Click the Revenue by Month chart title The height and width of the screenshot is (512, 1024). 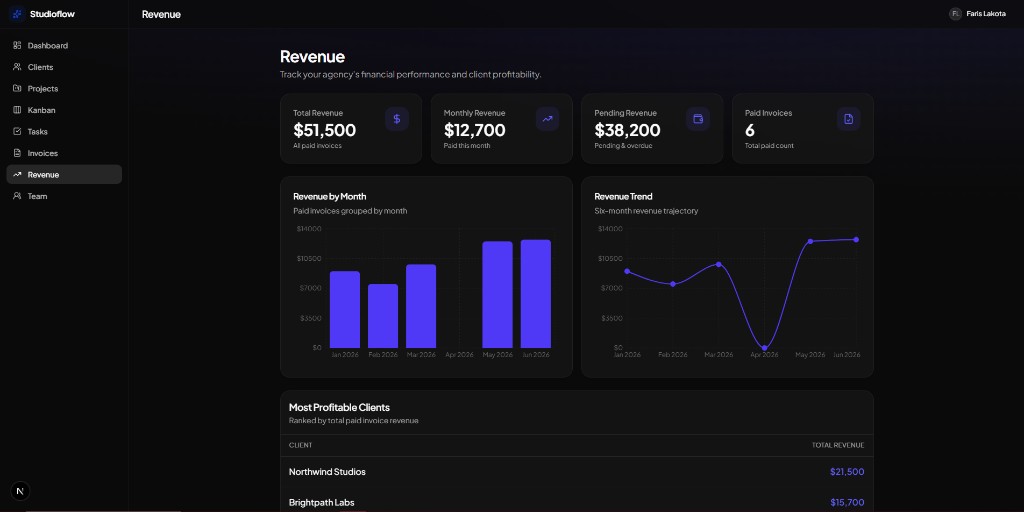[330, 197]
